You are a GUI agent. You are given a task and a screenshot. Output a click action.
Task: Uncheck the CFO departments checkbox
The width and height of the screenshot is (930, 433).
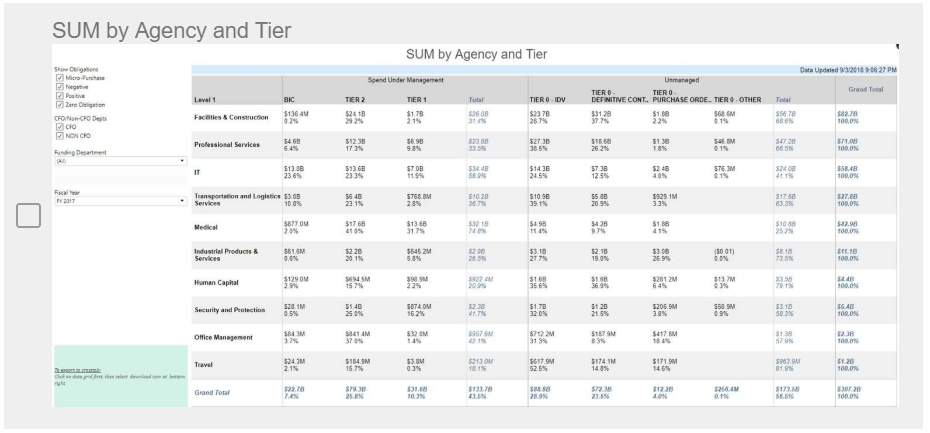(x=61, y=127)
